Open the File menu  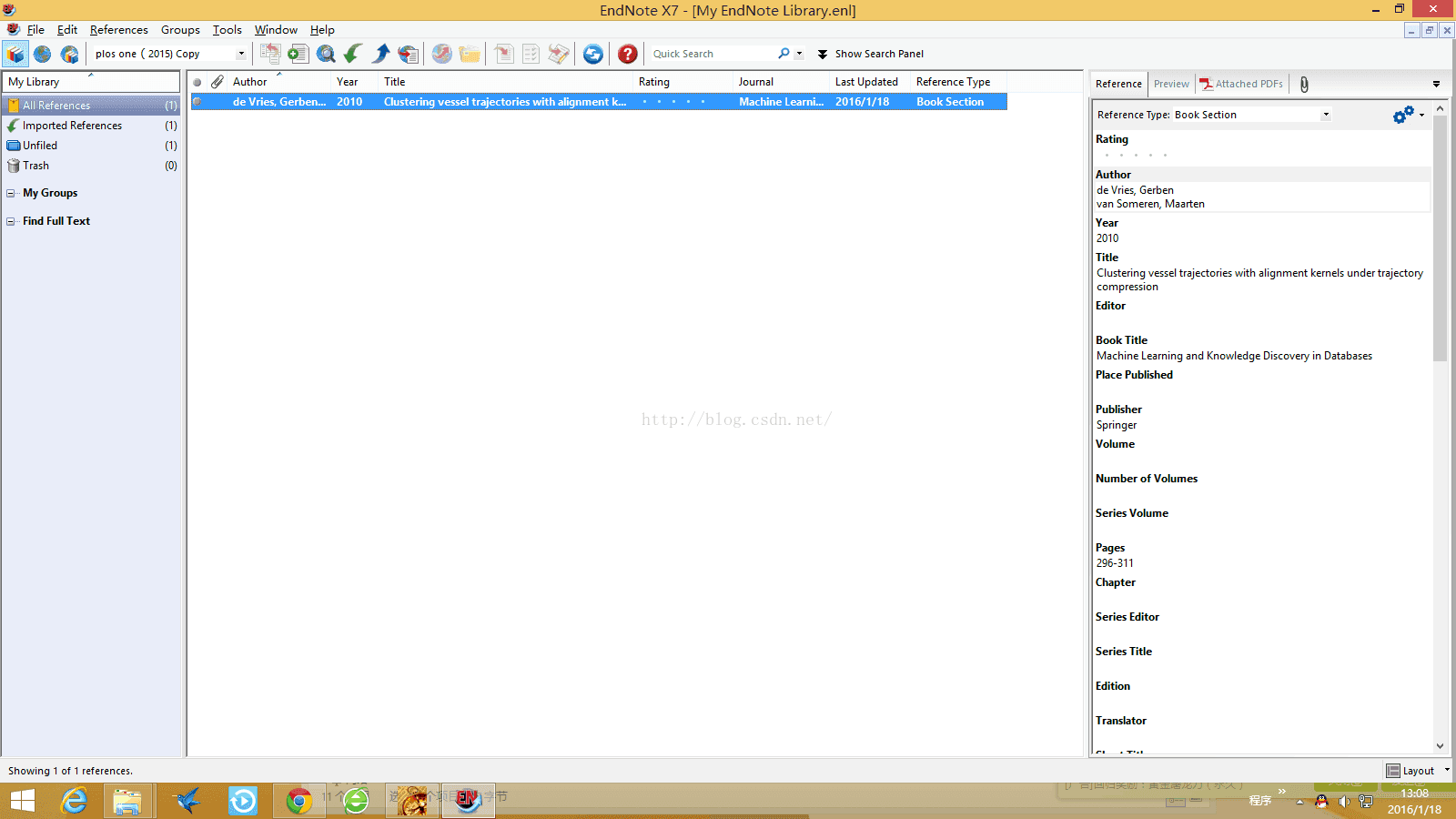[x=35, y=30]
